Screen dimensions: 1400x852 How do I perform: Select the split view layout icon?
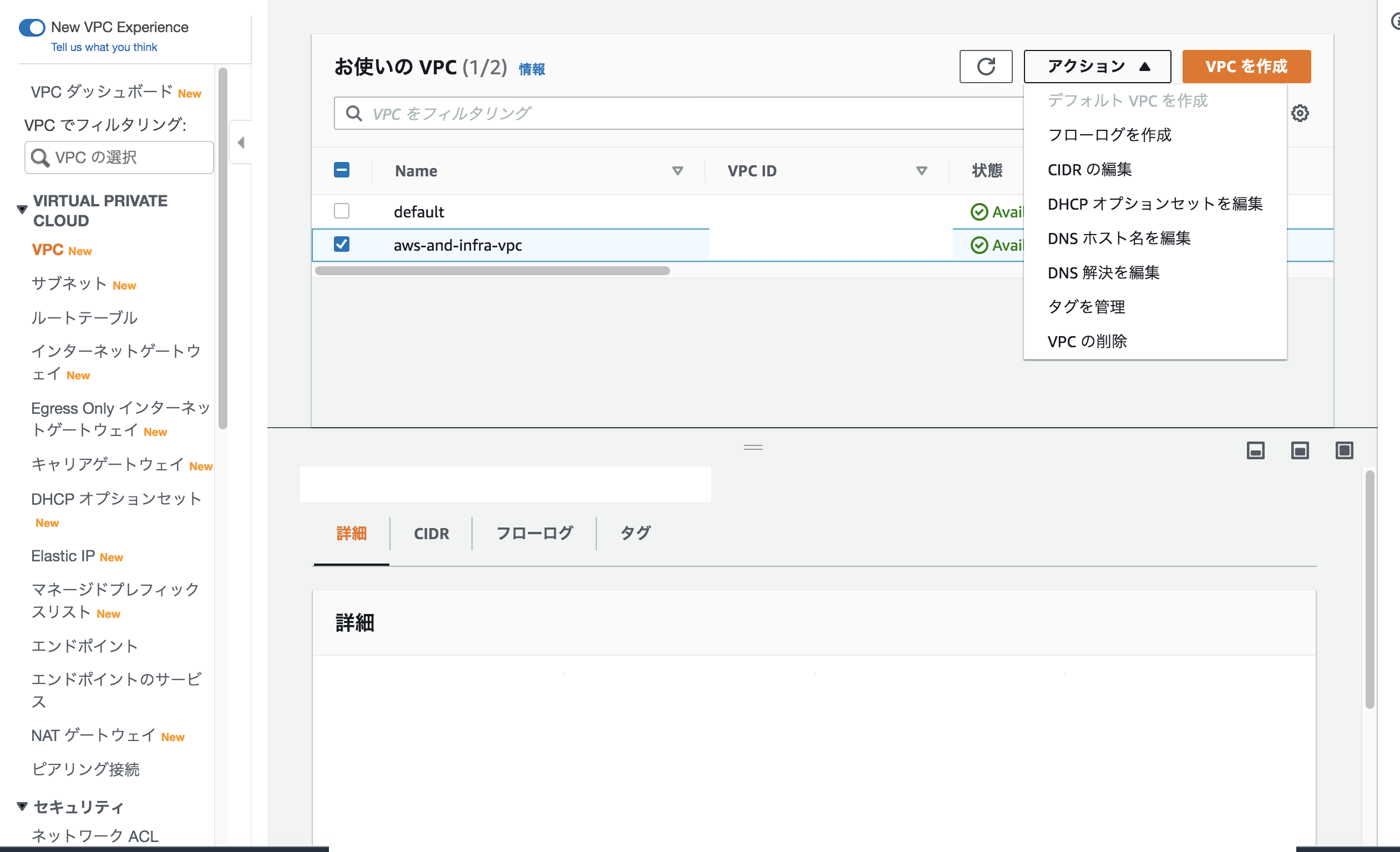coord(1300,450)
